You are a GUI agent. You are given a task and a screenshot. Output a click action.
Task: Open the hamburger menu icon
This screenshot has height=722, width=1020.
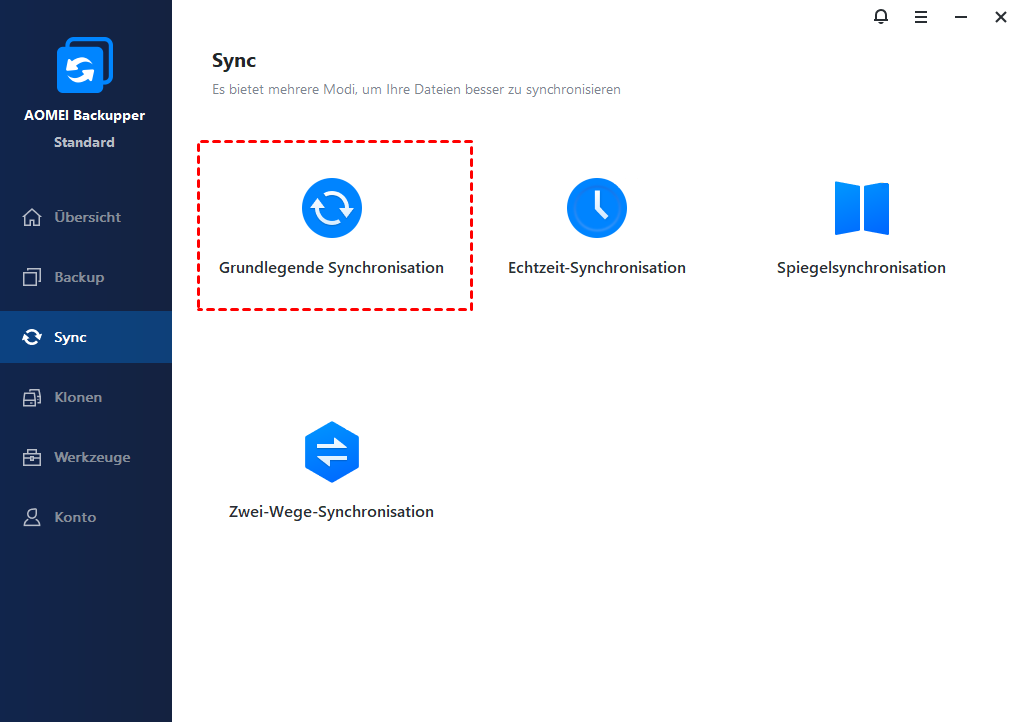coord(921,17)
